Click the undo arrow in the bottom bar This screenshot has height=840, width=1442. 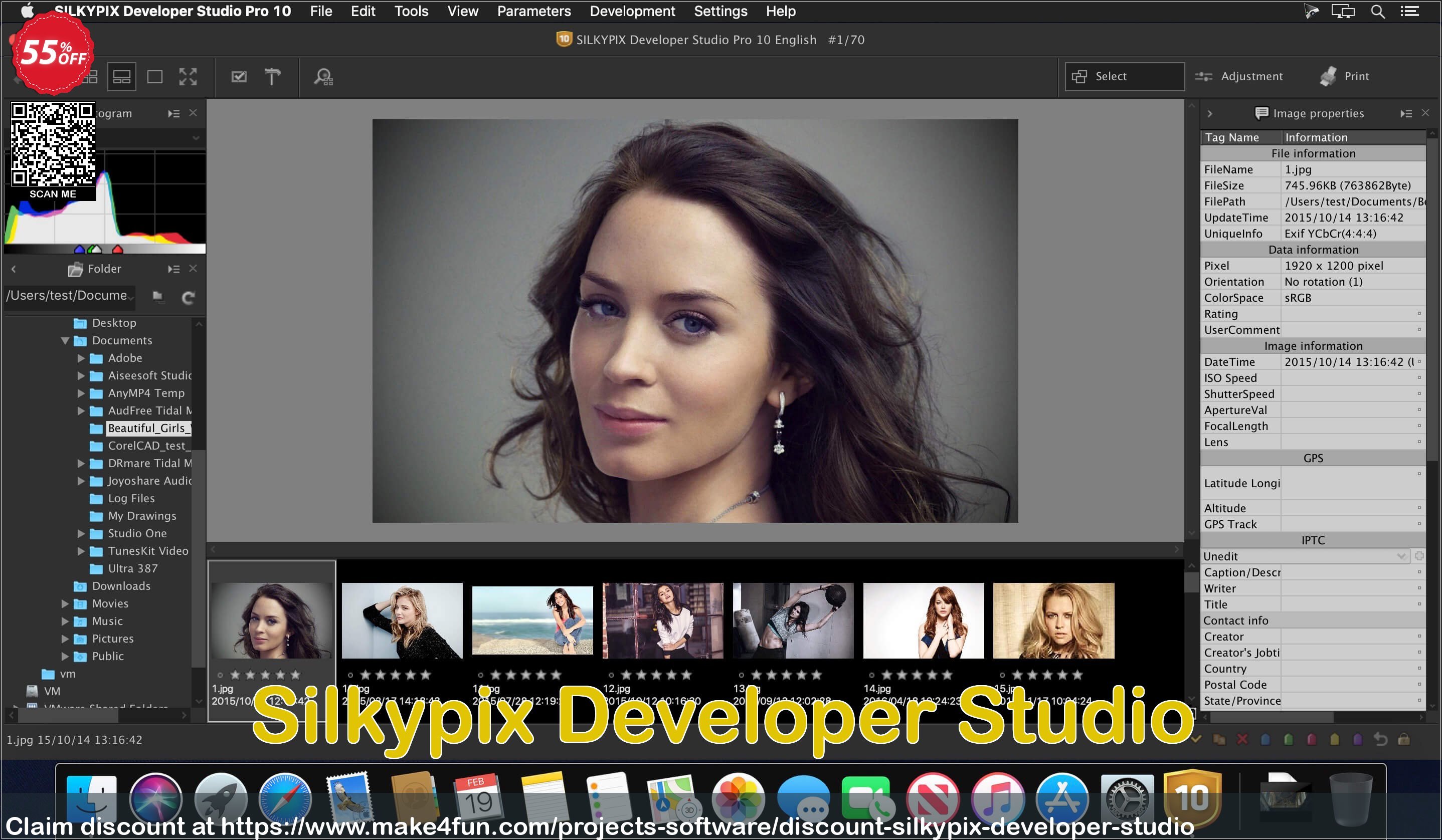click(x=1381, y=739)
